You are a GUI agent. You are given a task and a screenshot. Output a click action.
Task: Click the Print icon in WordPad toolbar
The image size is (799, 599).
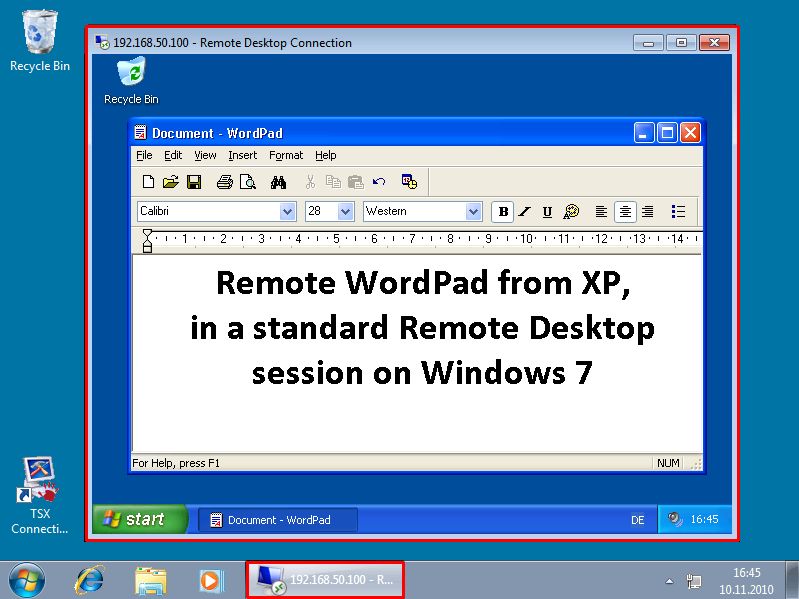[225, 182]
